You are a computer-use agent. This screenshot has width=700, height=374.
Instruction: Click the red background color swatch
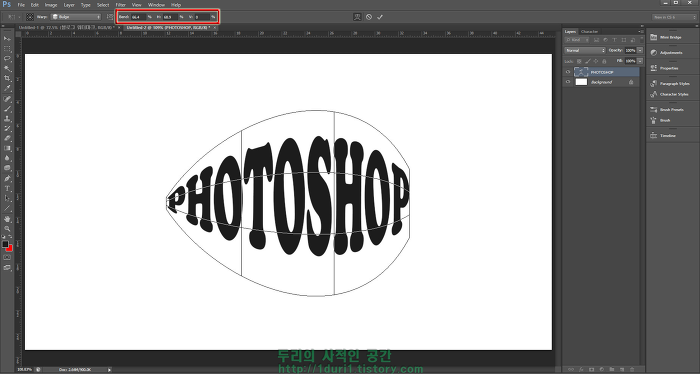click(x=9, y=249)
